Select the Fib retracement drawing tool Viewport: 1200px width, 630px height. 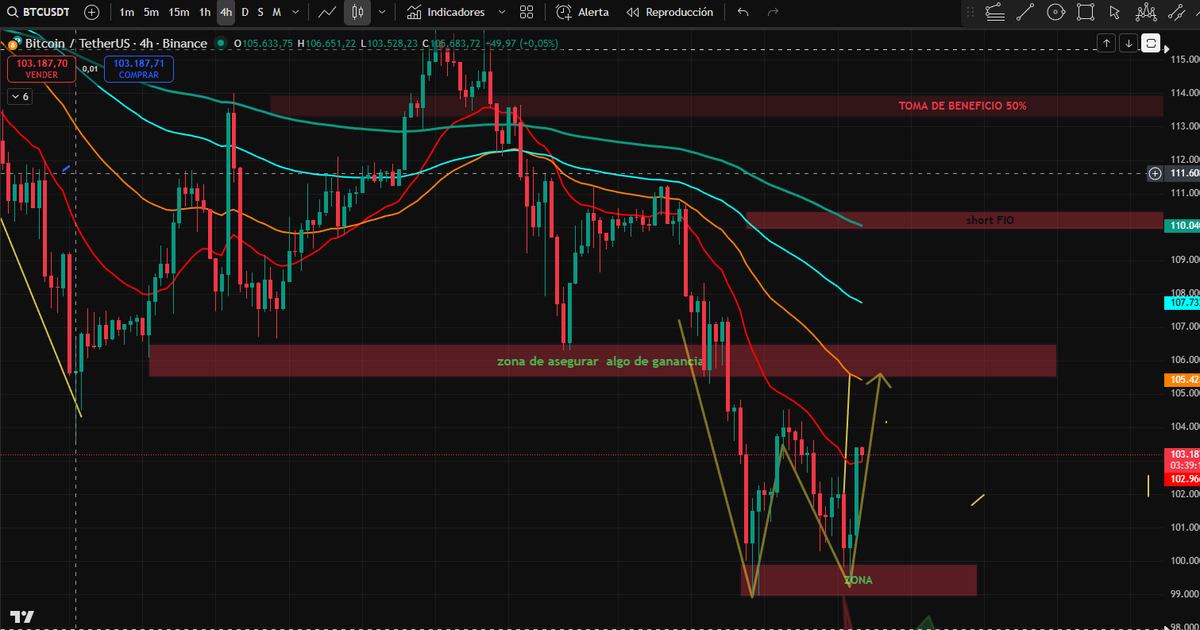pyautogui.click(x=994, y=12)
